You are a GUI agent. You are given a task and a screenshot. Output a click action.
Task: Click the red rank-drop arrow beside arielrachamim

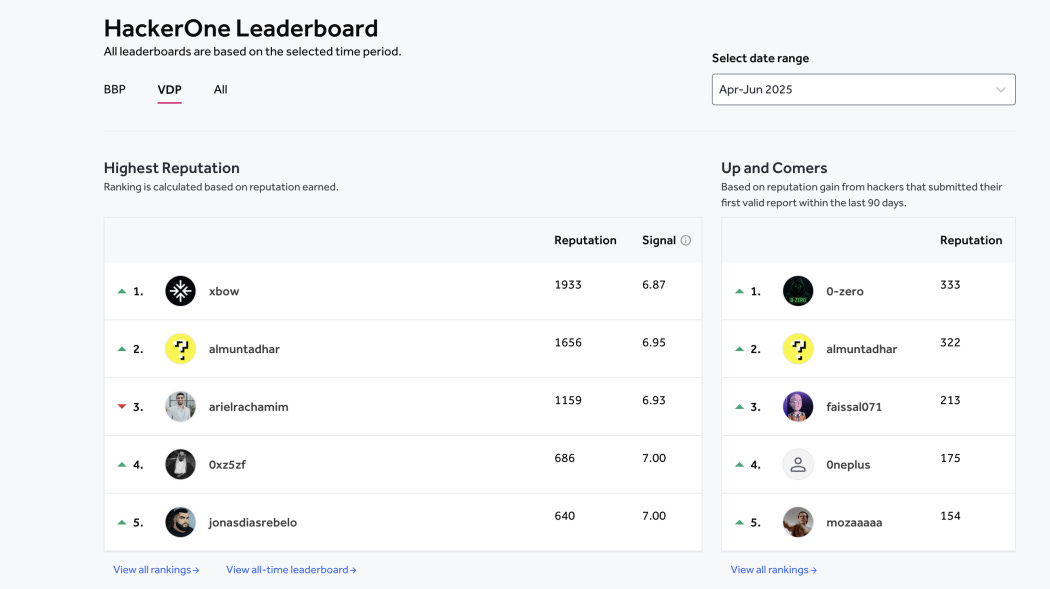[121, 406]
